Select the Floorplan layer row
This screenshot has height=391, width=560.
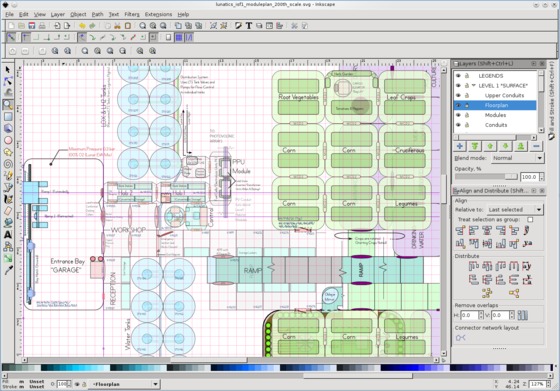495,105
